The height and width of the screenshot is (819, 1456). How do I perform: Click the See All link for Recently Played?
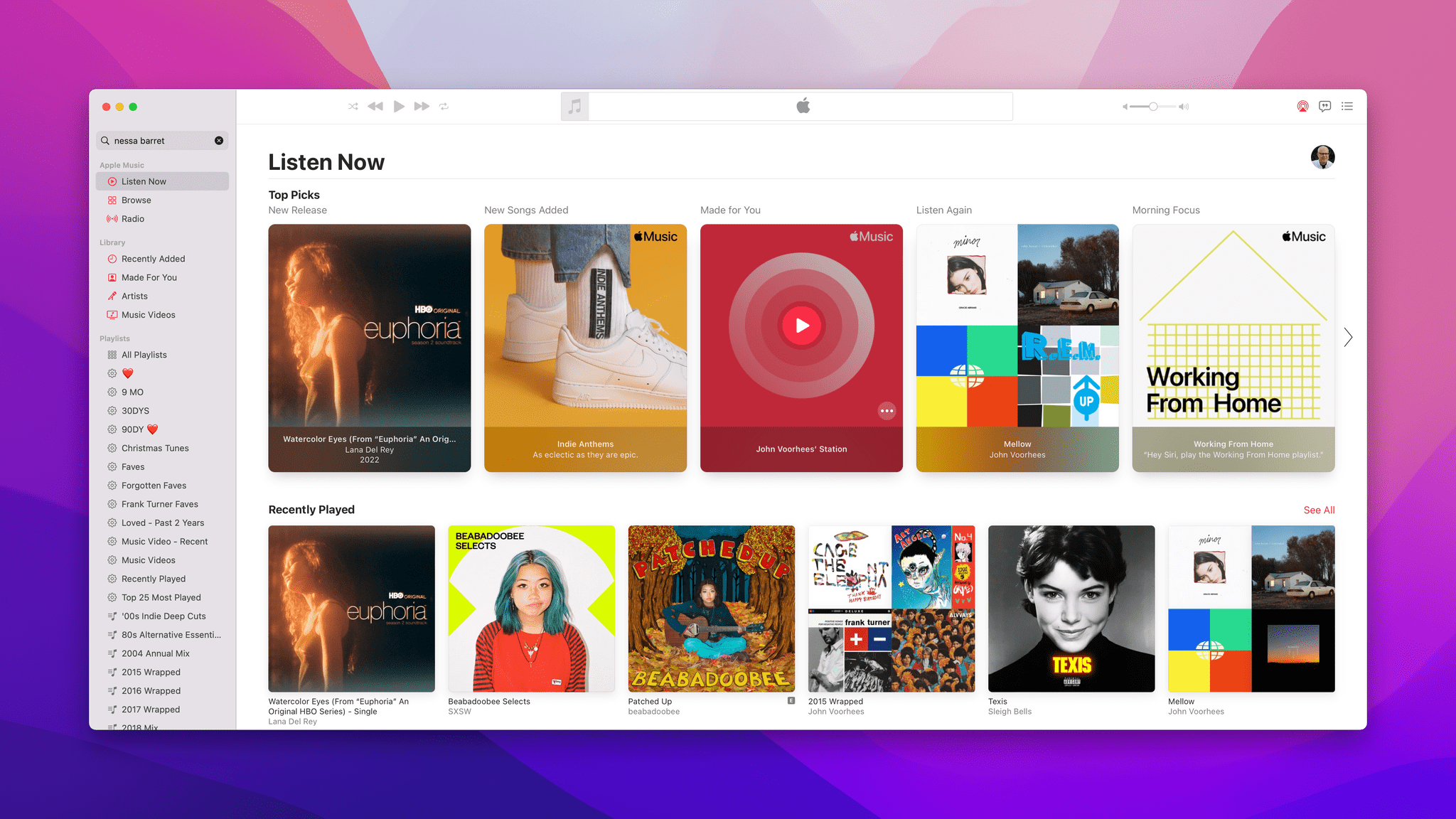tap(1318, 509)
